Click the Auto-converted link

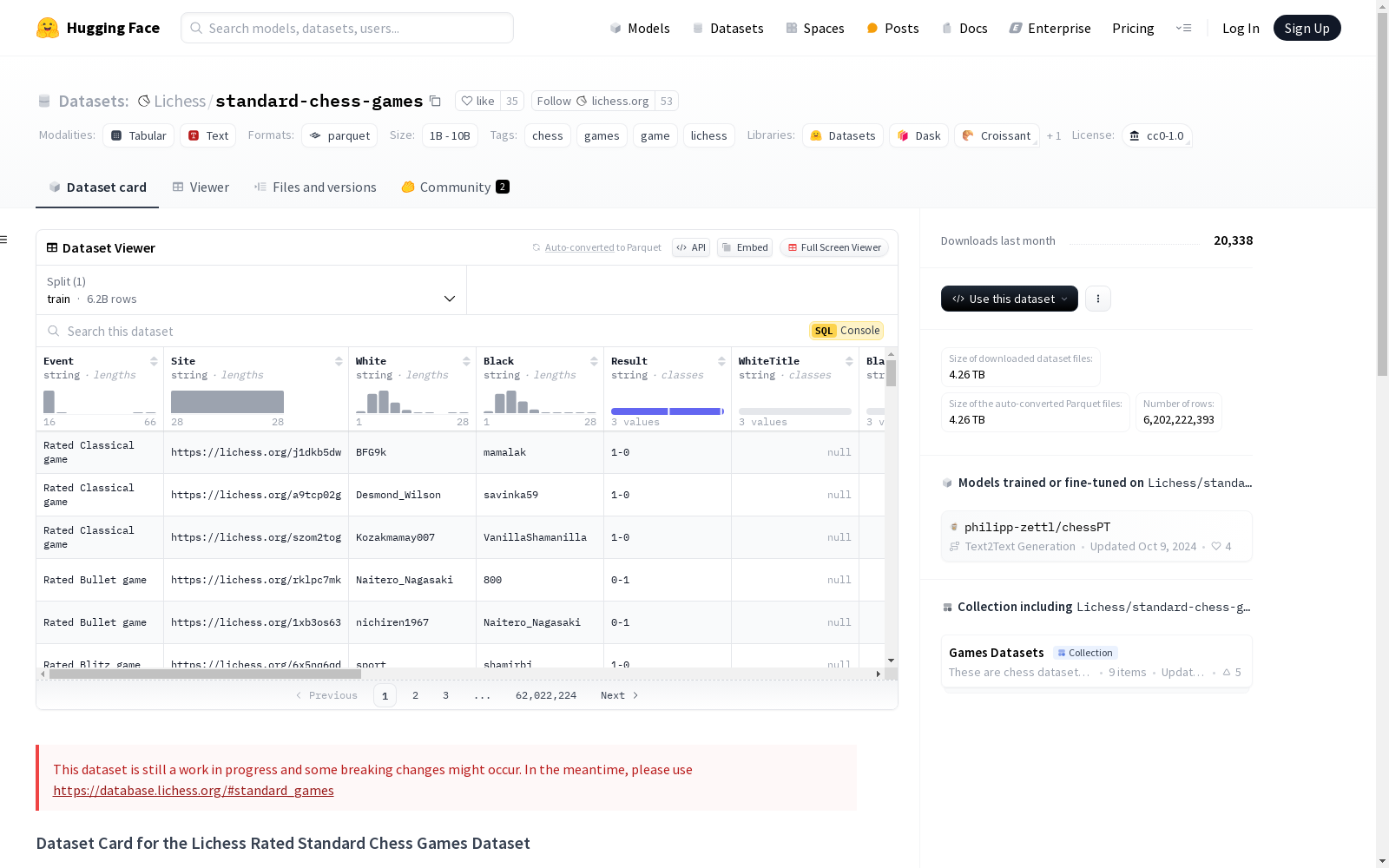point(579,247)
